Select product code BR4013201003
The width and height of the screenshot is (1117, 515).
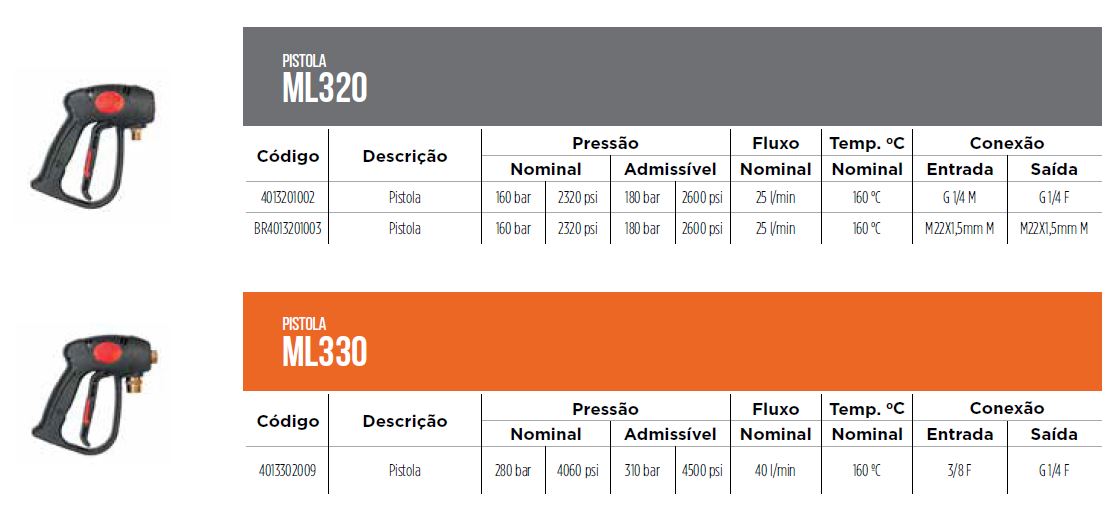[288, 229]
